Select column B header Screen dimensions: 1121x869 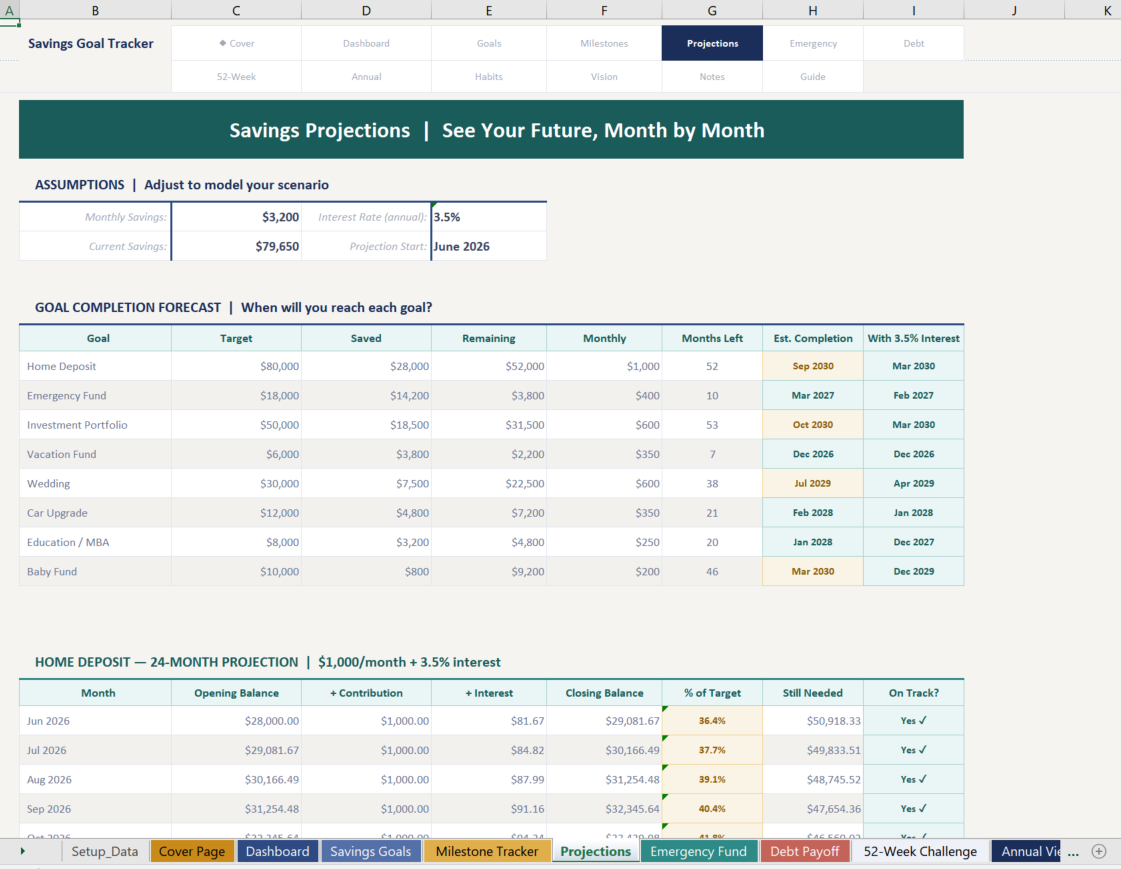coord(95,10)
